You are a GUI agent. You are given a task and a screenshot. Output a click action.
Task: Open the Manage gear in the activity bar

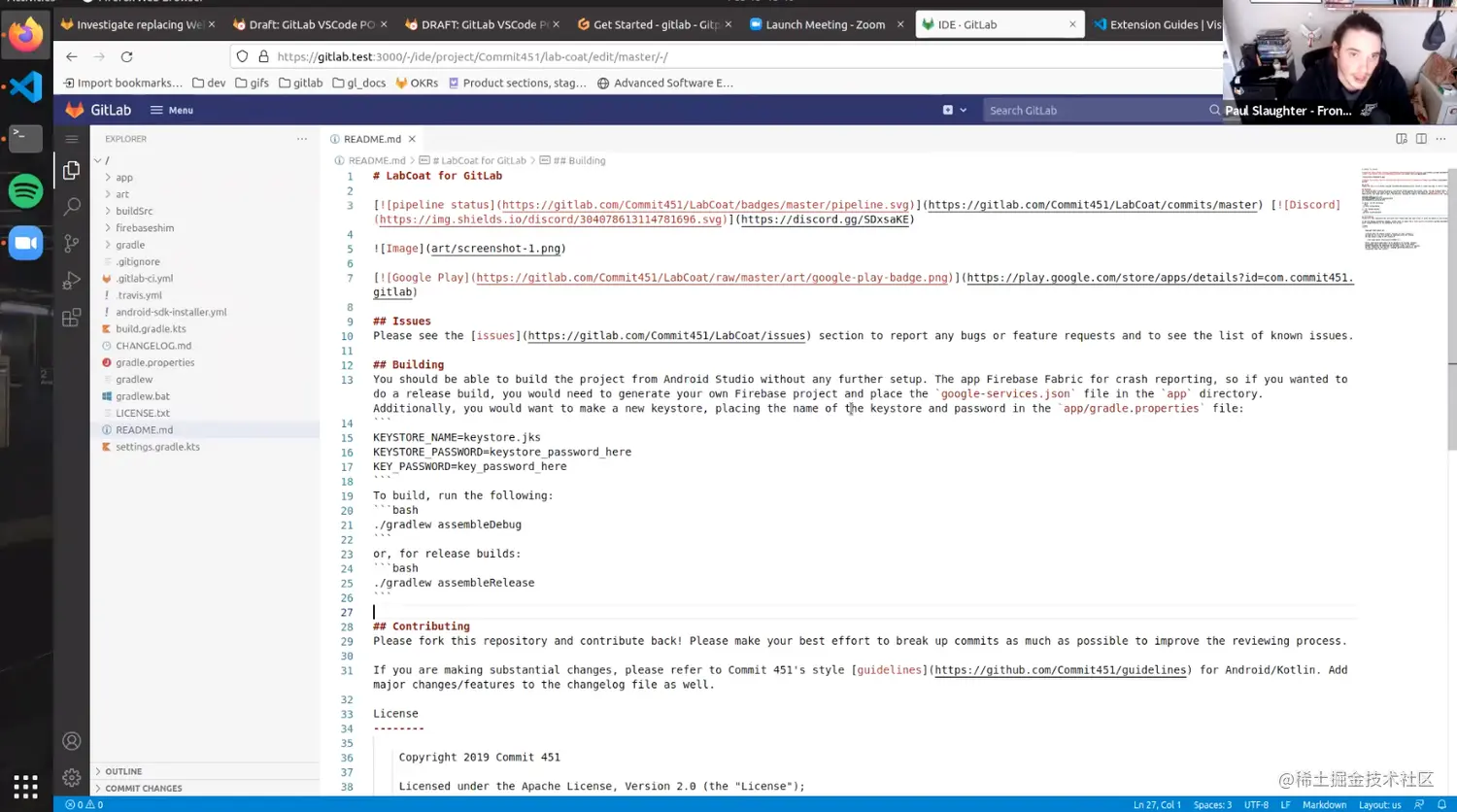[x=71, y=777]
